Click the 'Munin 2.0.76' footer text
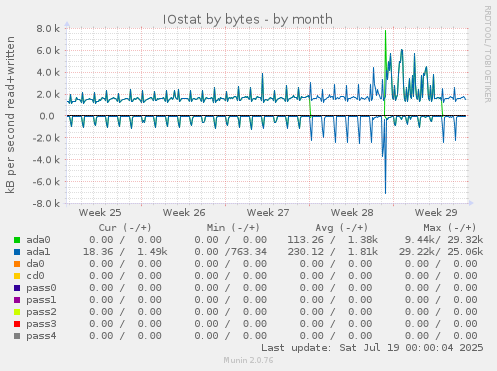The height and width of the screenshot is (371, 497). click(x=248, y=360)
